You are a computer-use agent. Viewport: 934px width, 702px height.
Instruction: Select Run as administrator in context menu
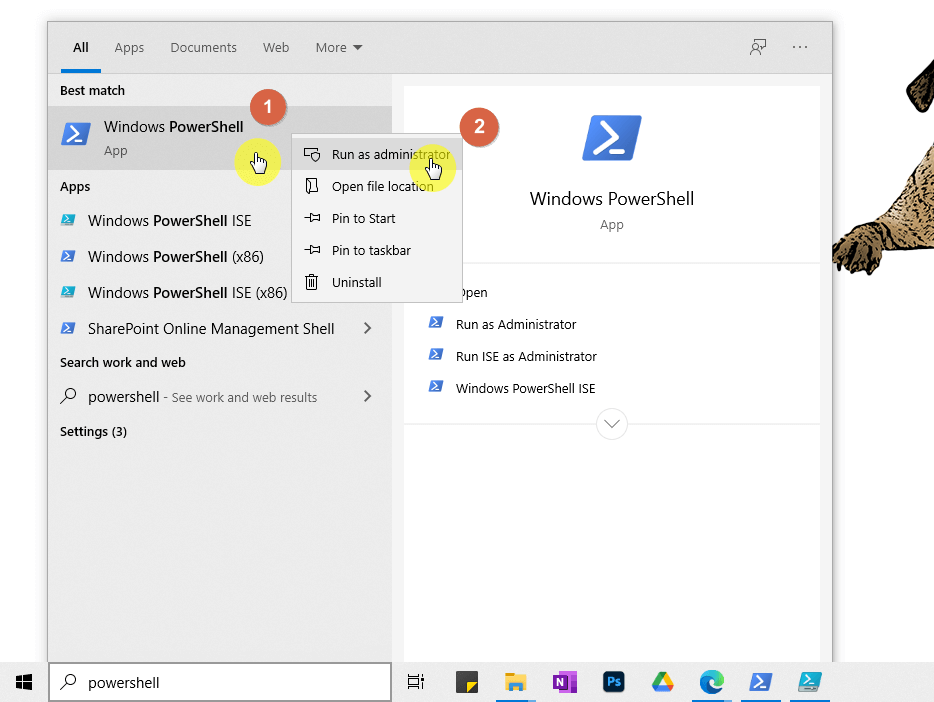click(x=377, y=154)
